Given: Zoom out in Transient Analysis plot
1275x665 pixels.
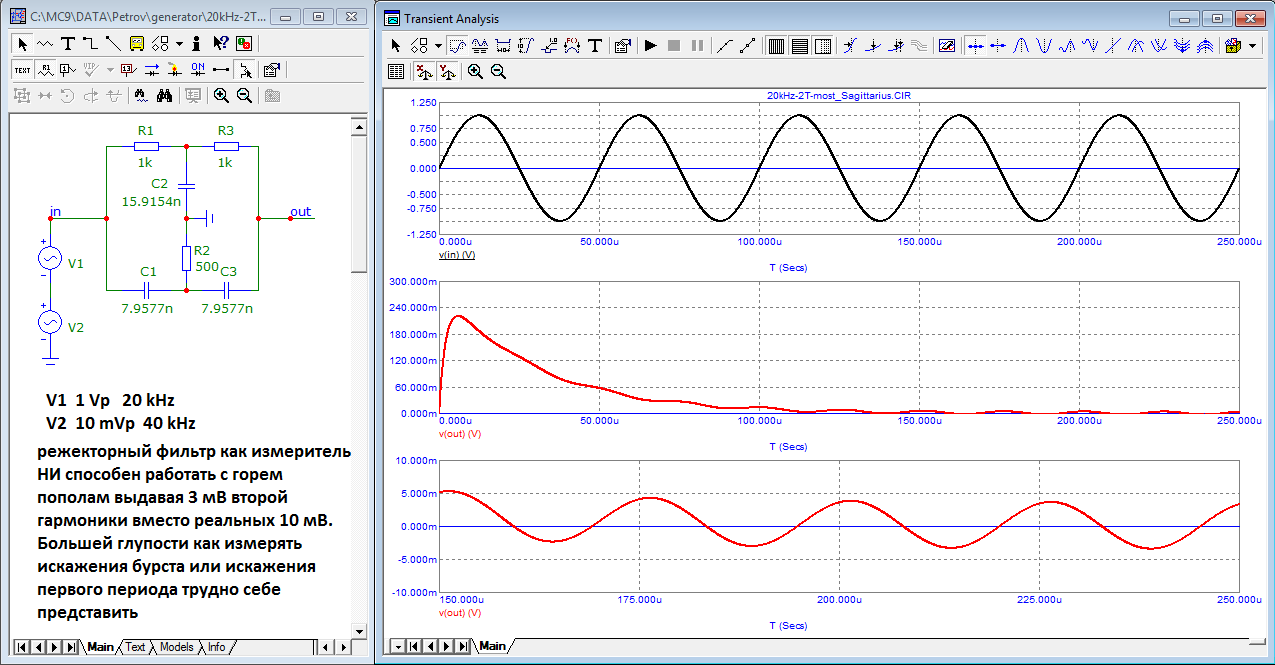Looking at the screenshot, I should (498, 71).
